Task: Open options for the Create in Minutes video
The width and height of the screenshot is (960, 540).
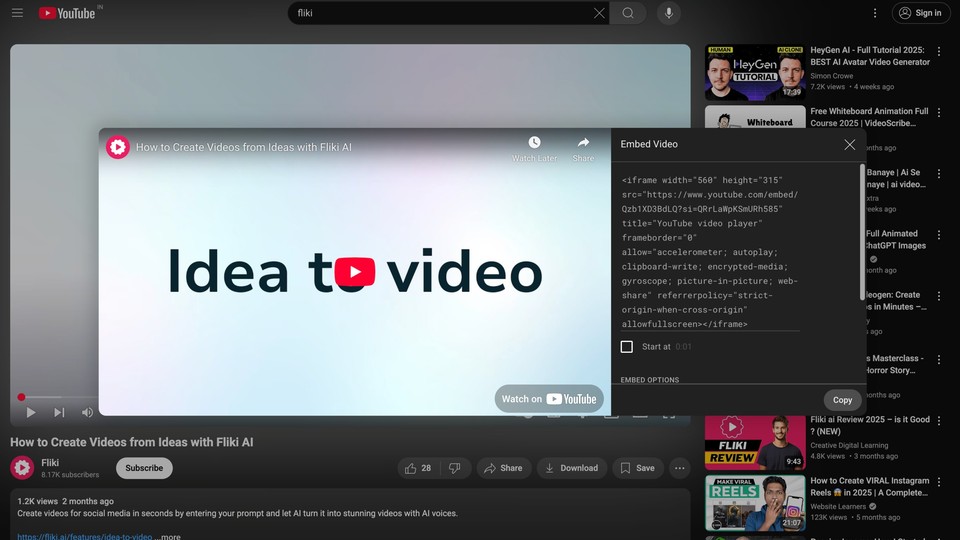Action: [x=939, y=297]
